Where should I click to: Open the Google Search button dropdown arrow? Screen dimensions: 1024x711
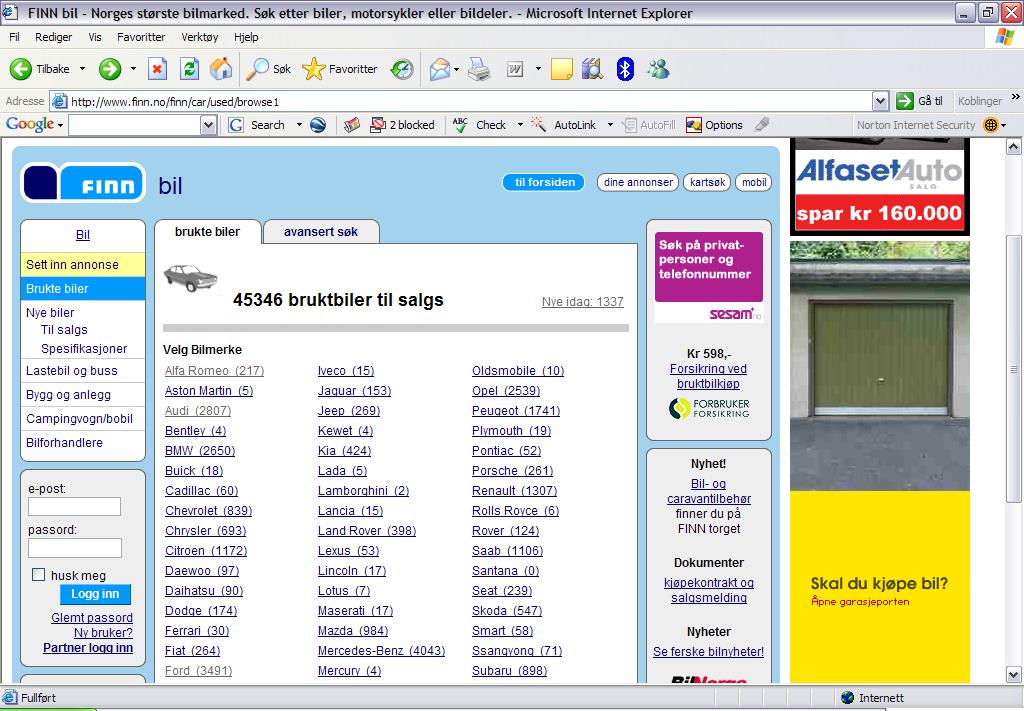tap(299, 125)
